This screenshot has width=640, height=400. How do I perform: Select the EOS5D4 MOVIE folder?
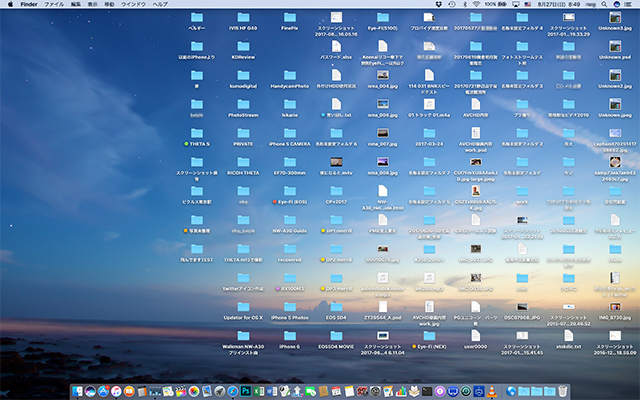pos(335,336)
